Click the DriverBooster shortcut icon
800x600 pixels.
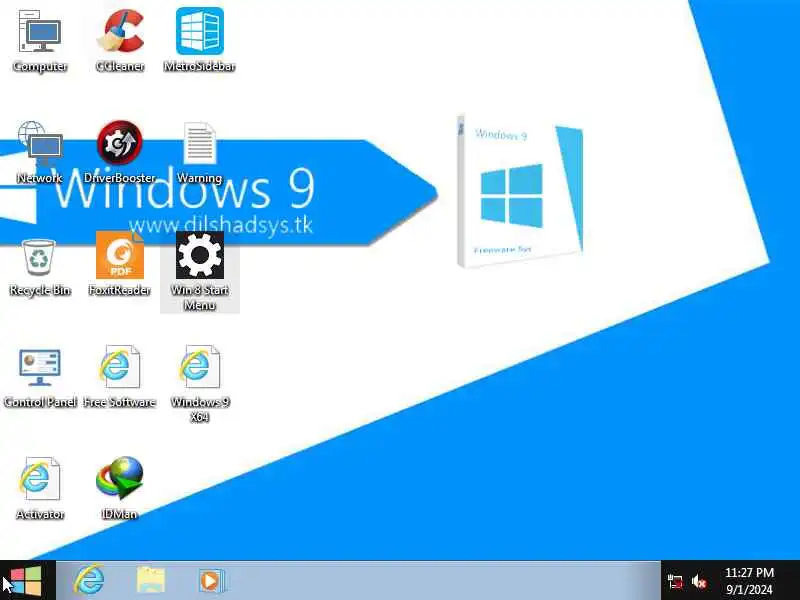120,143
